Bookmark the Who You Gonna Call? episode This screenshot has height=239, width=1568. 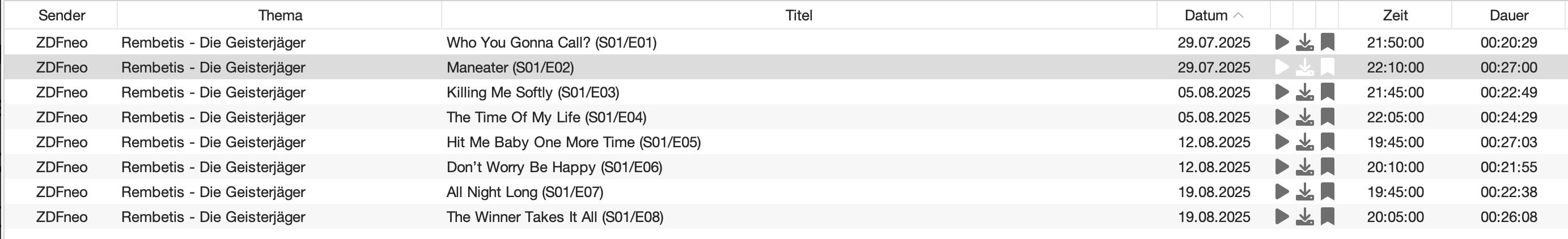point(1328,42)
